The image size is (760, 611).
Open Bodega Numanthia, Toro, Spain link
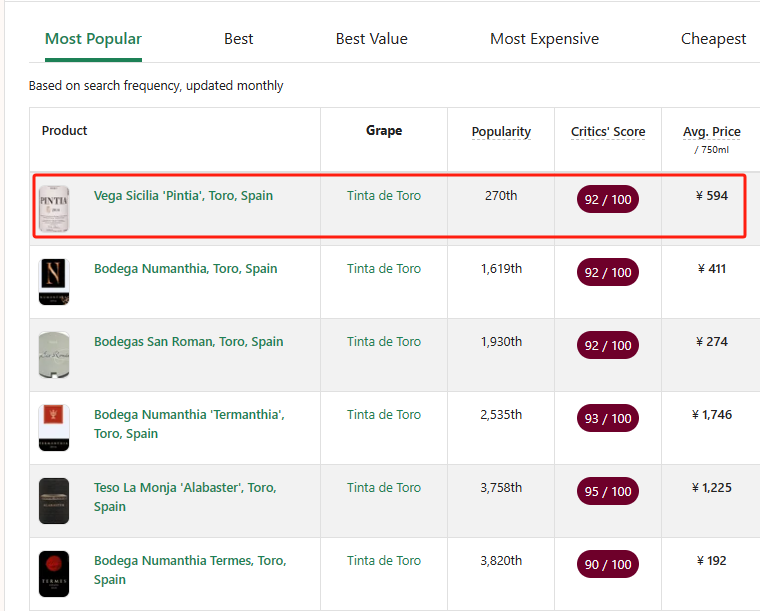tap(185, 269)
